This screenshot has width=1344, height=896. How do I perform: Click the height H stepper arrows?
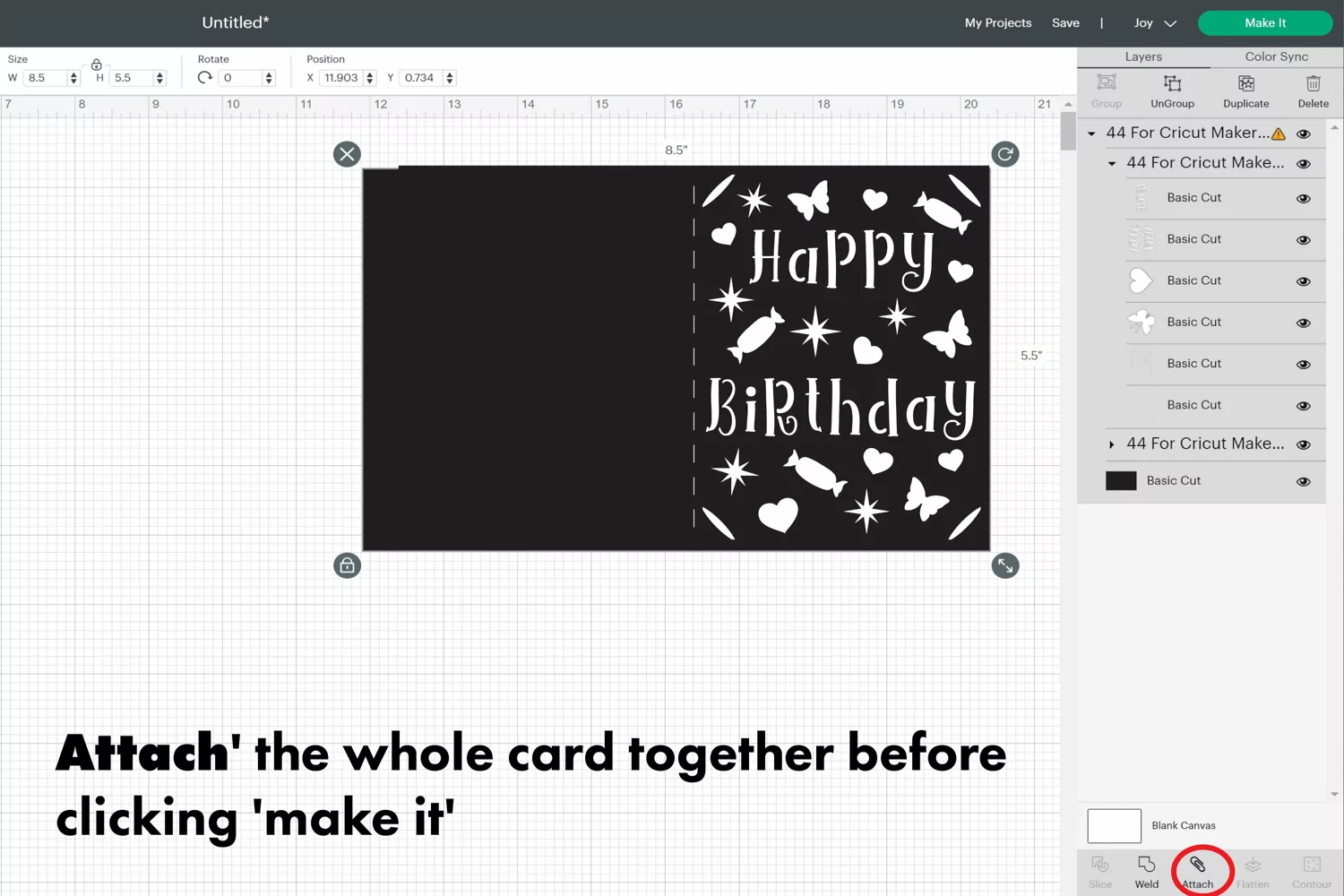[159, 78]
